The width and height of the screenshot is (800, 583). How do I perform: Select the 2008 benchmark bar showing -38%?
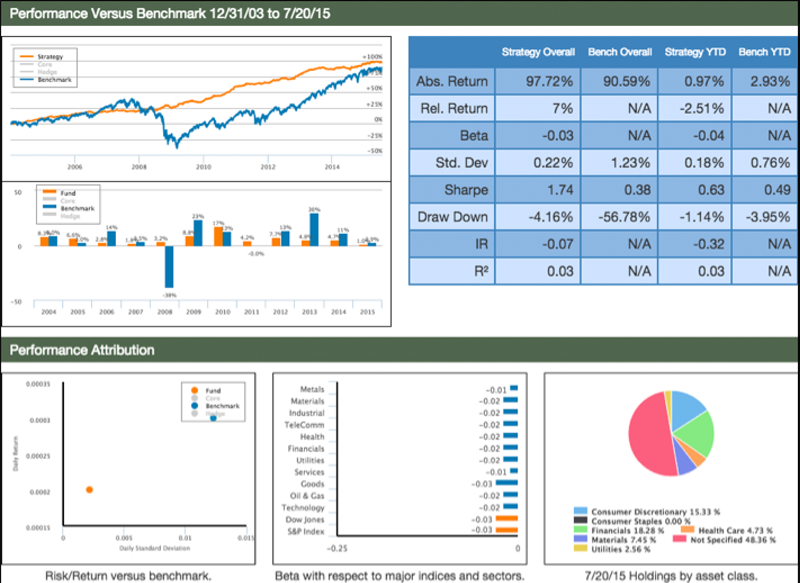click(169, 265)
